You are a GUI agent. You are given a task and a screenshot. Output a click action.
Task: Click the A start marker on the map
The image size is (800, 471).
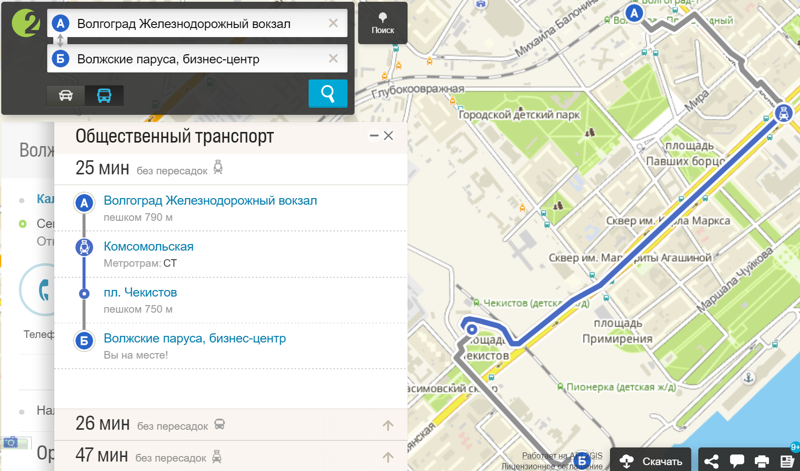tap(634, 13)
